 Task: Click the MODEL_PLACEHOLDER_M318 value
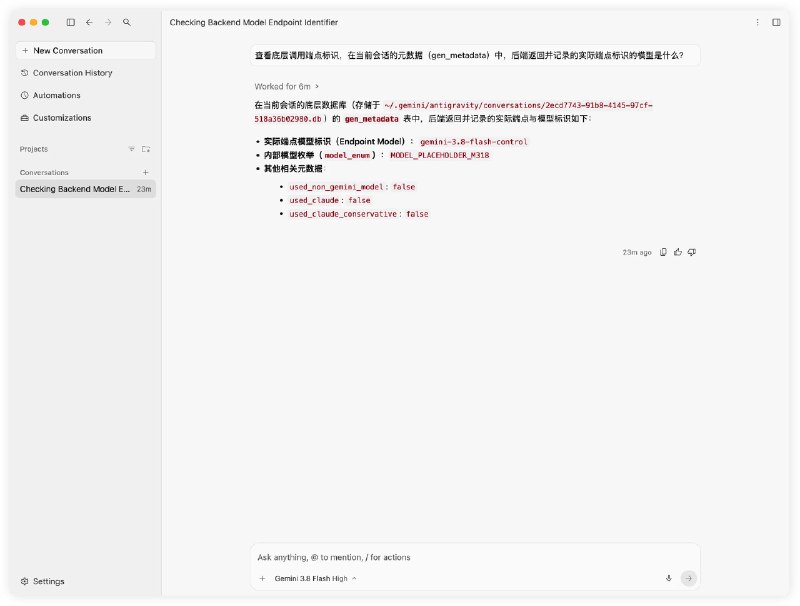click(440, 155)
